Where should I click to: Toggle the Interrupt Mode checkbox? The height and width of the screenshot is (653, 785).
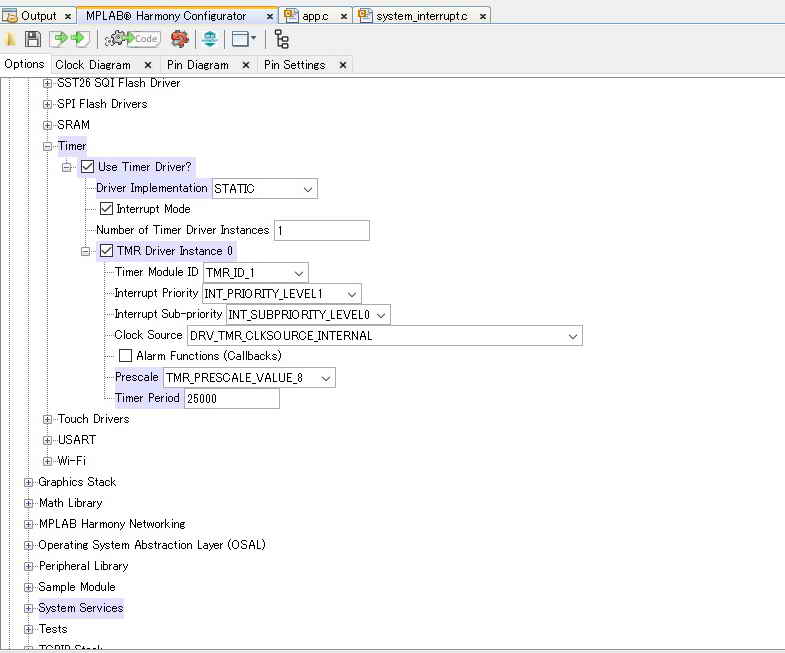106,209
